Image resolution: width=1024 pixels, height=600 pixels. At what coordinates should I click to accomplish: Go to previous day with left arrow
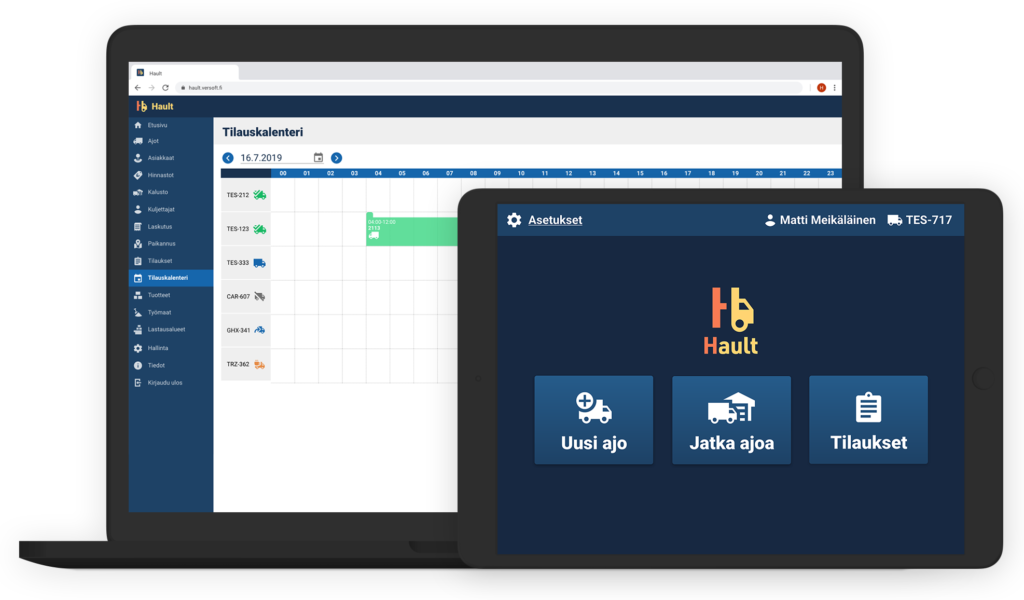228,158
